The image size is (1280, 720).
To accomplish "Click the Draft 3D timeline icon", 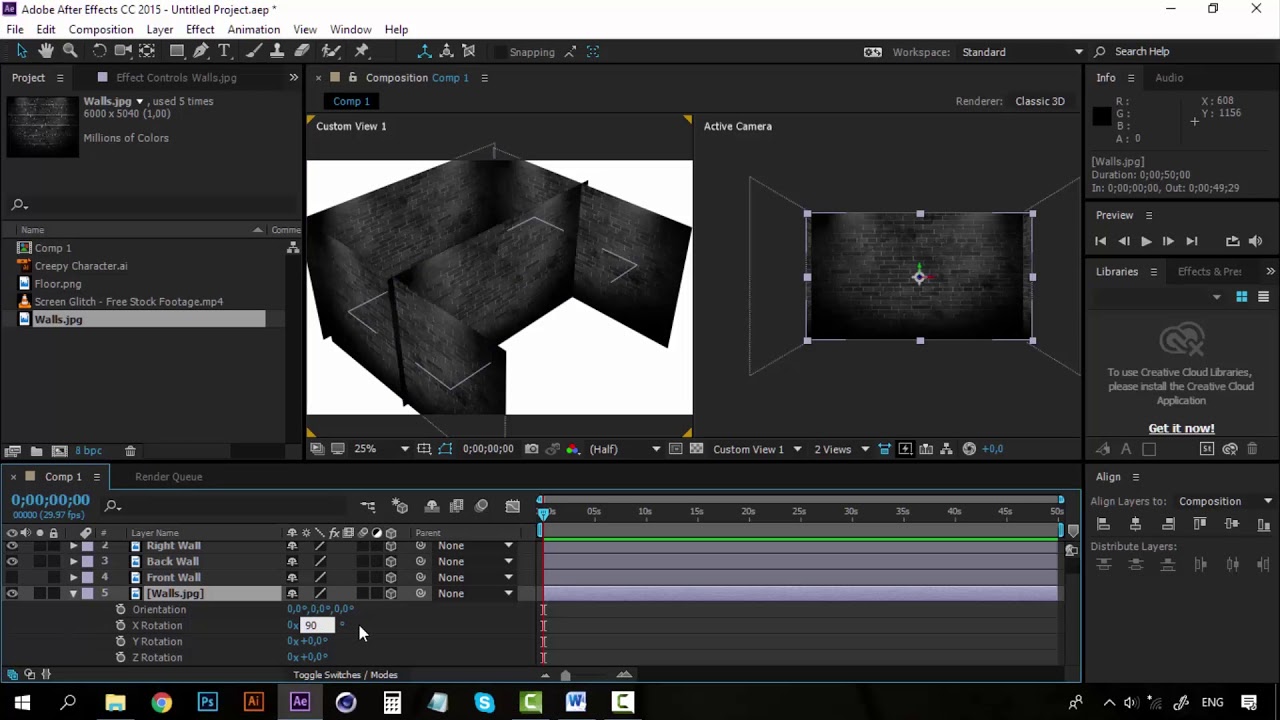I will pyautogui.click(x=400, y=507).
